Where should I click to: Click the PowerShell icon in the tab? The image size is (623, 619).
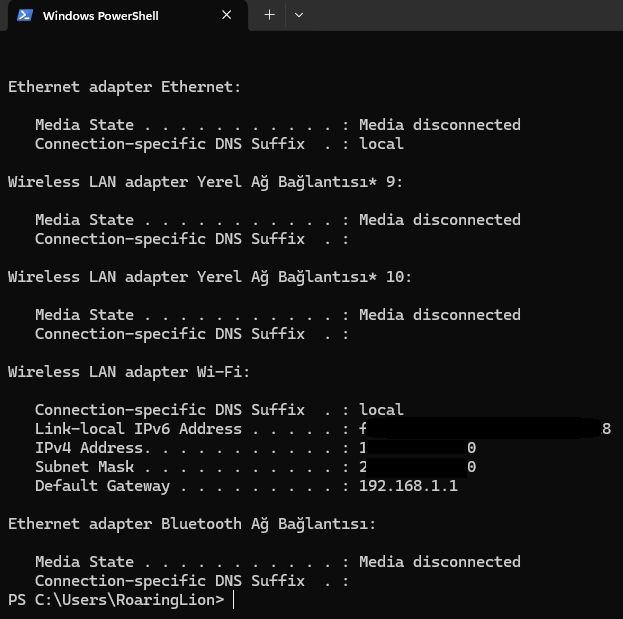25,15
